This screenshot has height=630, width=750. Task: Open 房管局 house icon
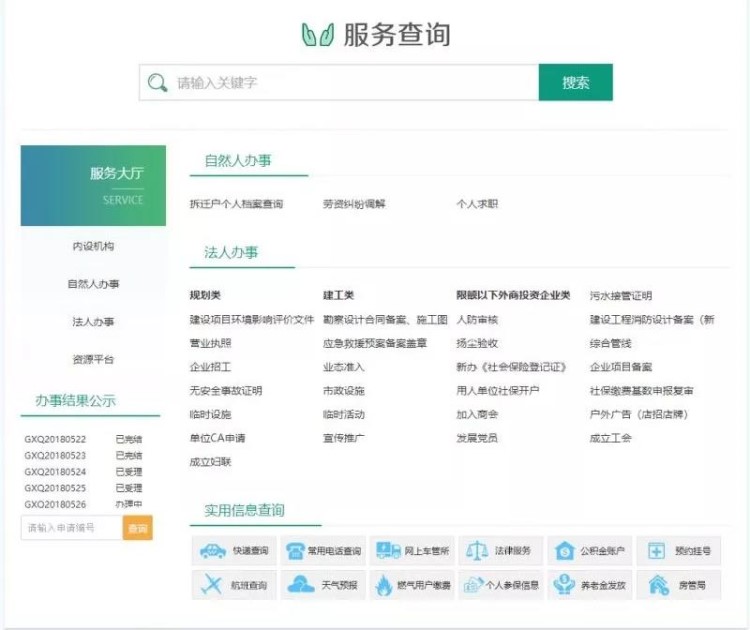pos(659,585)
